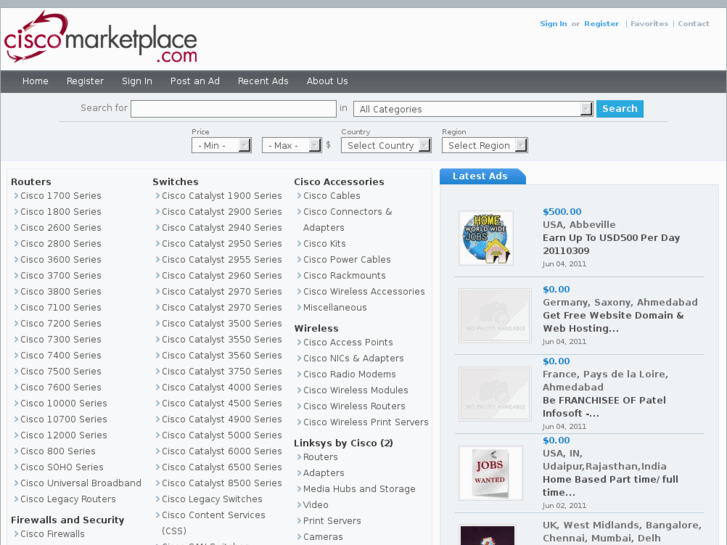Viewport: 727px width, 545px height.
Task: Open the Contact link
Action: point(694,24)
